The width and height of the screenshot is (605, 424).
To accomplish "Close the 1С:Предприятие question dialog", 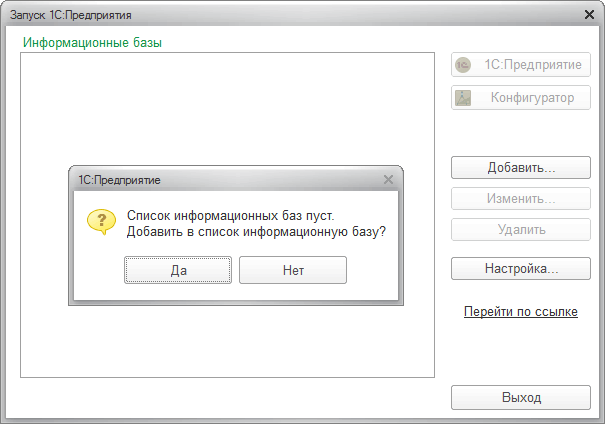I will coord(388,180).
